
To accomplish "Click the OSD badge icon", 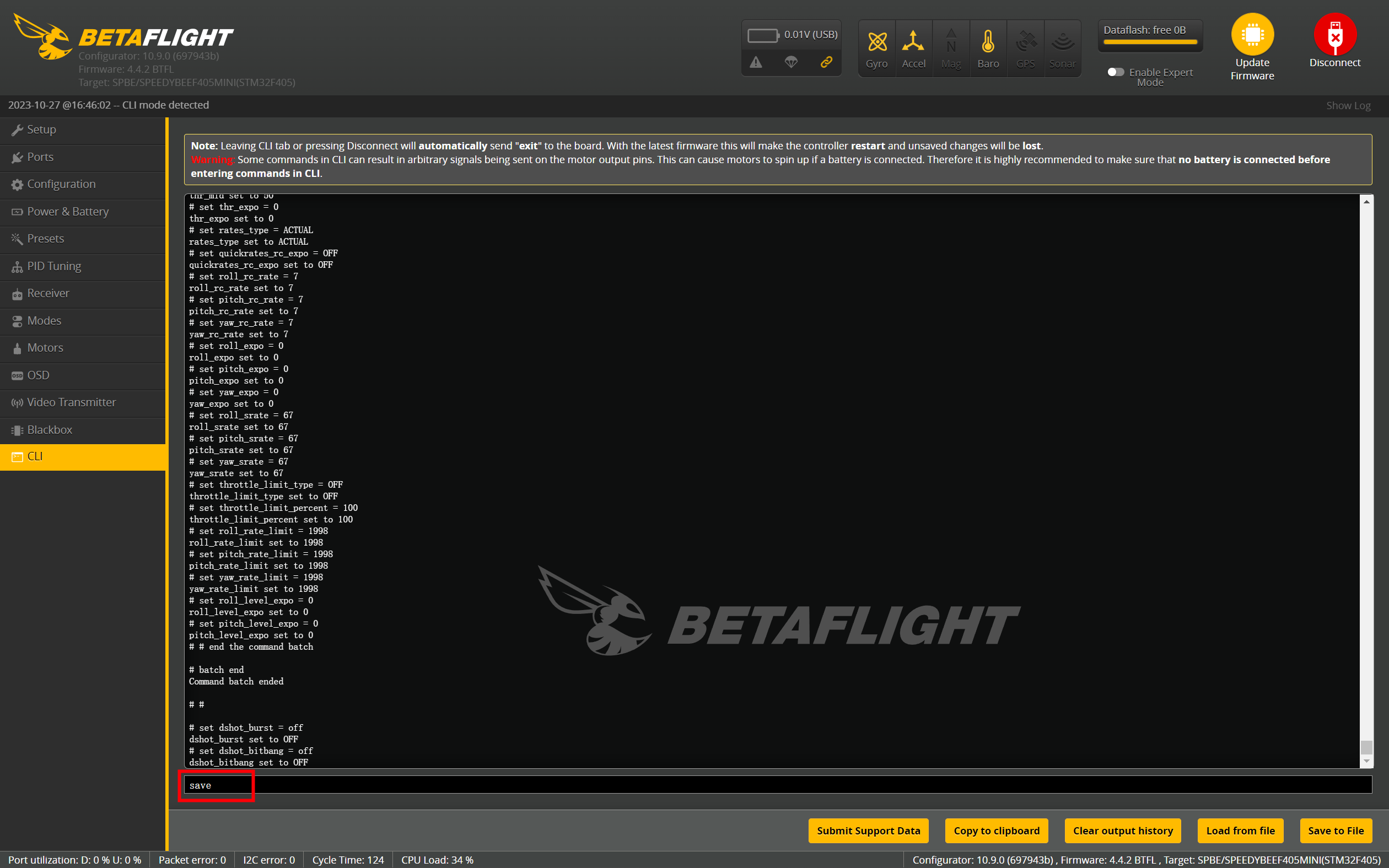I will (17, 375).
